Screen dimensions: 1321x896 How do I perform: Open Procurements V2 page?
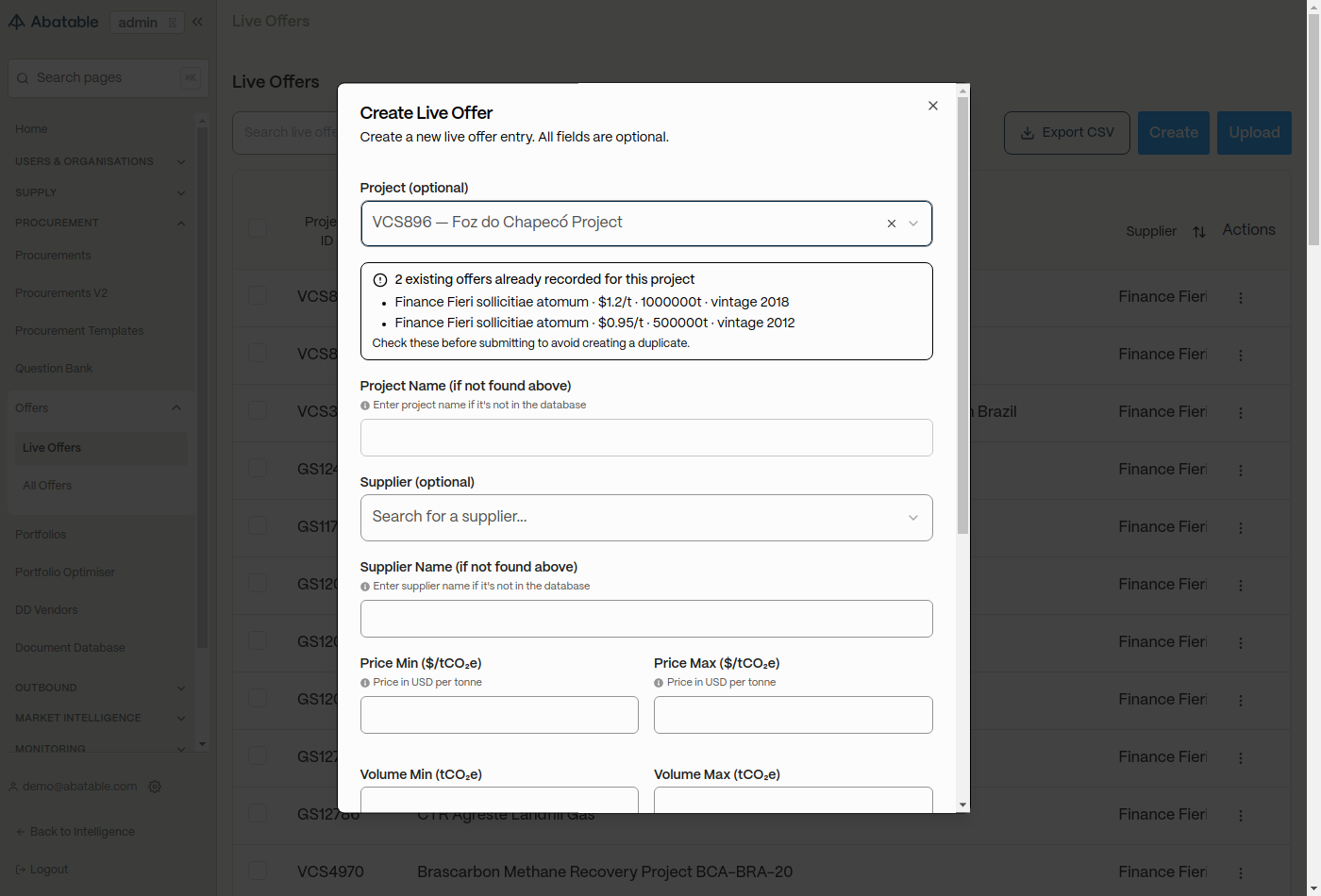[x=61, y=293]
